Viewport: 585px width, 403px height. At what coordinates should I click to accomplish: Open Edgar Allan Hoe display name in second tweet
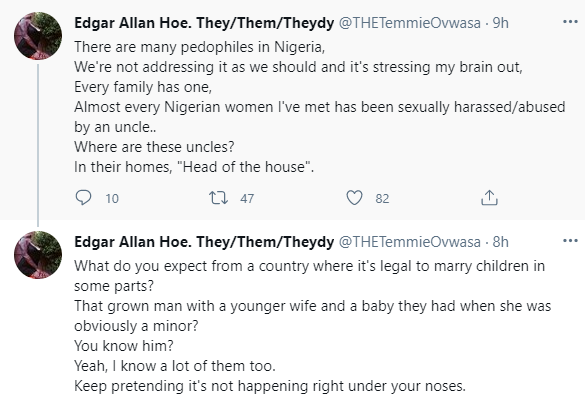tap(204, 242)
